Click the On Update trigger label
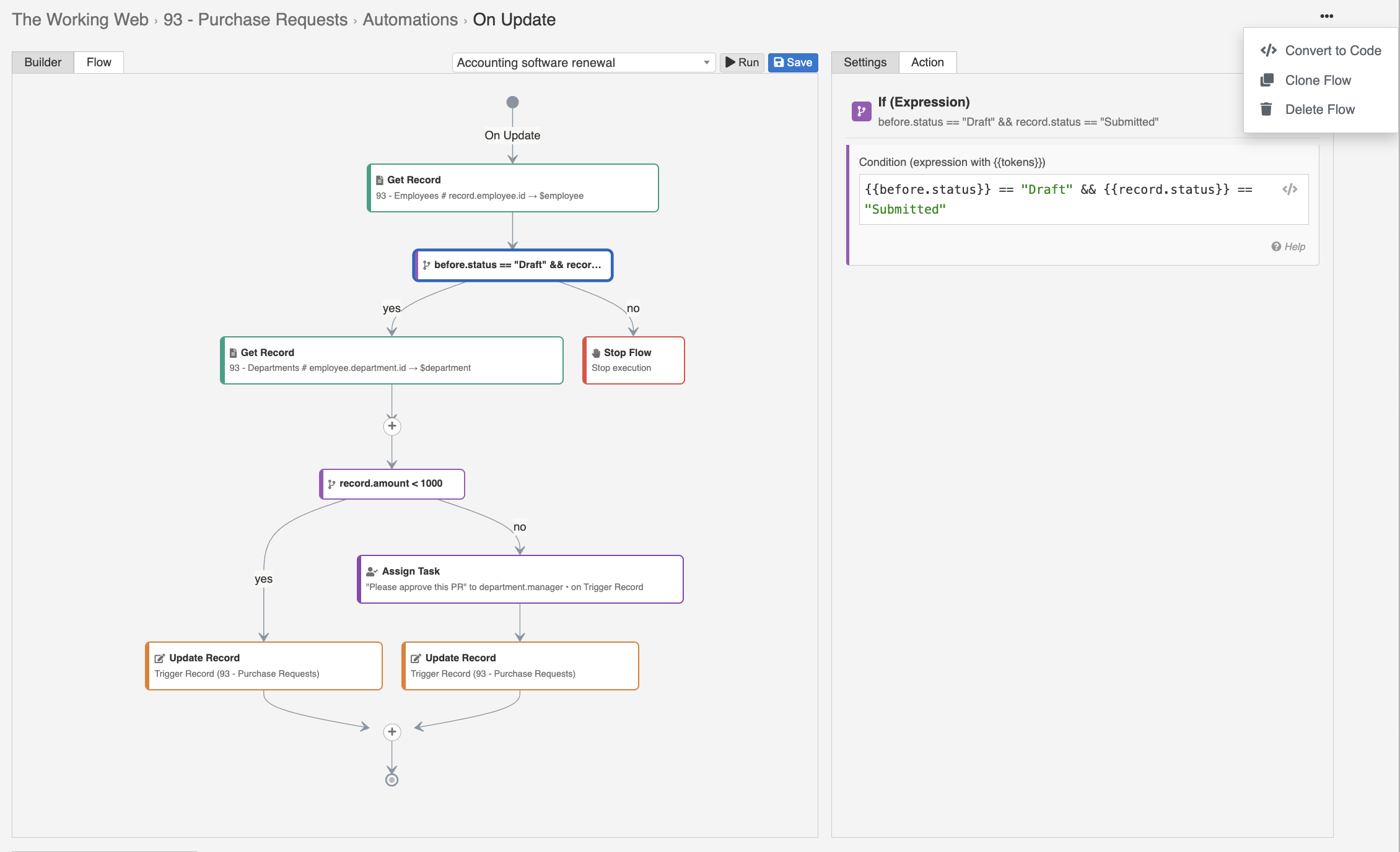The height and width of the screenshot is (852, 1400). [x=512, y=136]
